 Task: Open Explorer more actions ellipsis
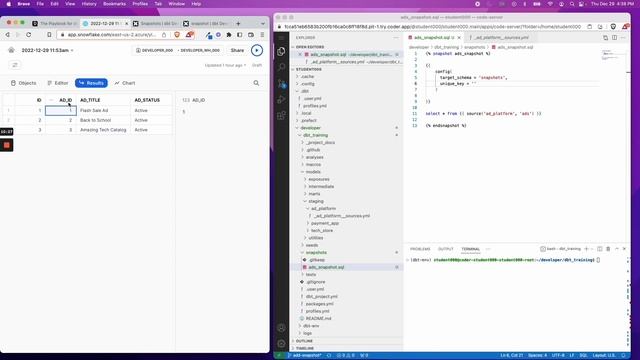pyautogui.click(x=396, y=38)
